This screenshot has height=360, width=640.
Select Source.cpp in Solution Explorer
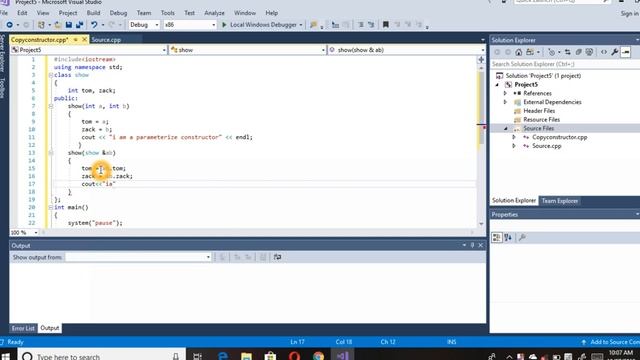547,146
